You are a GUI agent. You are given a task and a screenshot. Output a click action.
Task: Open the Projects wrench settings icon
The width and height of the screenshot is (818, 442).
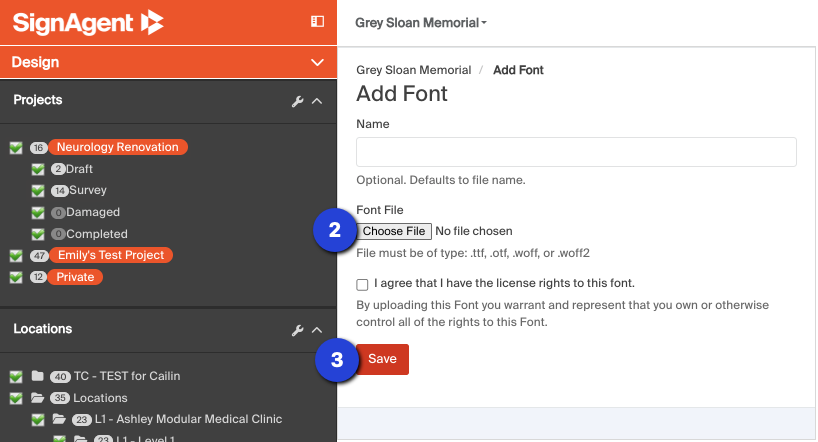(x=297, y=101)
